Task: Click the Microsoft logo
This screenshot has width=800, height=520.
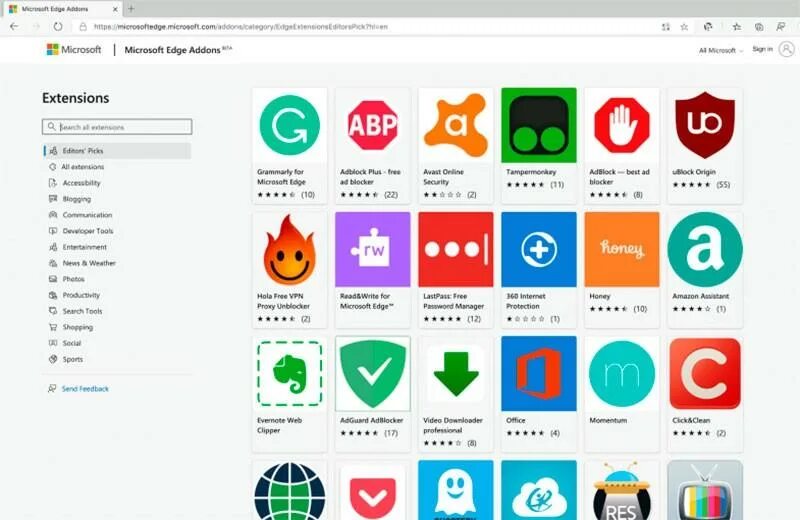Action: 74,49
